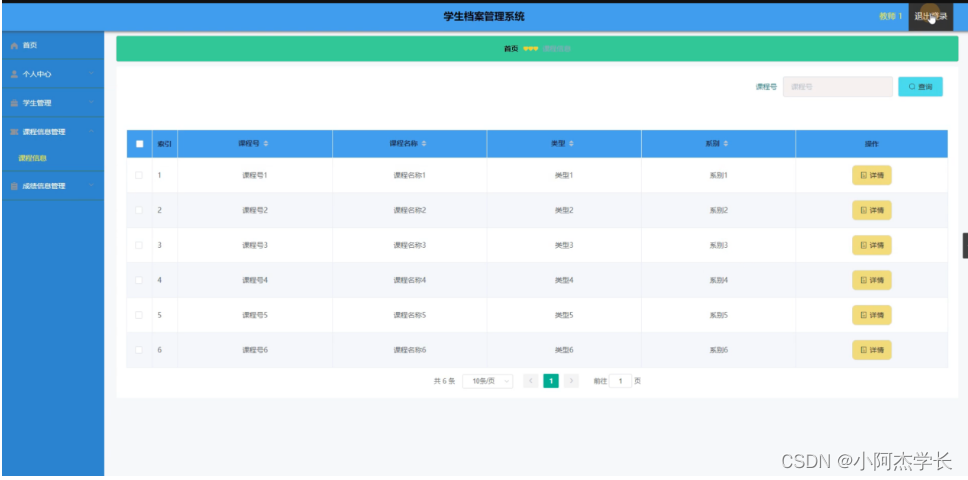The height and width of the screenshot is (480, 968).
Task: Click the 学生档案管理系统 title
Action: tap(484, 17)
